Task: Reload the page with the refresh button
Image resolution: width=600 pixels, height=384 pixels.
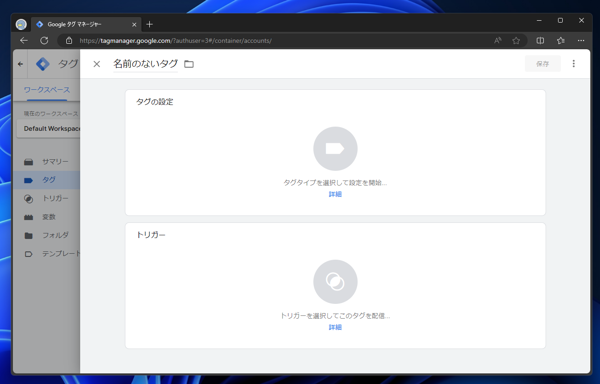Action: 44,40
